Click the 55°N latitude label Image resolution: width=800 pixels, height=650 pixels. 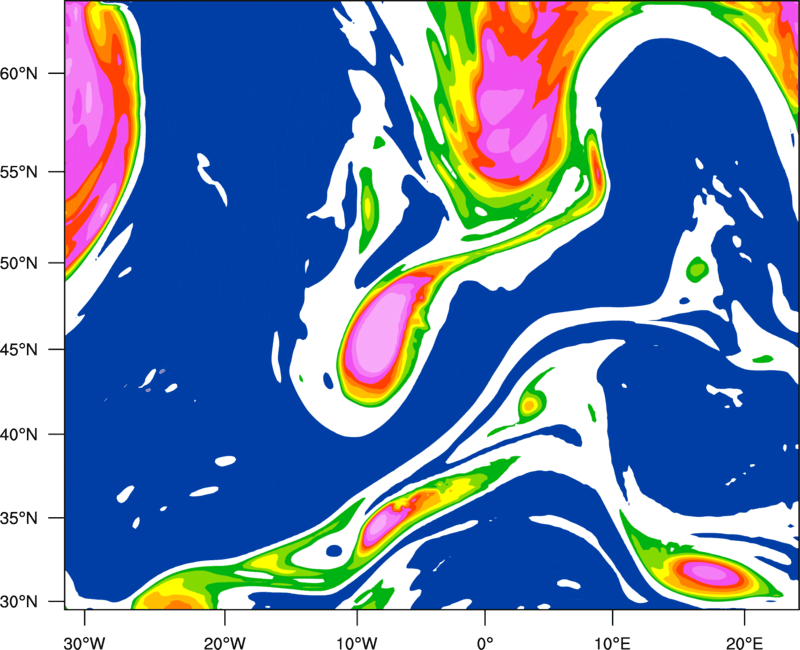point(19,171)
